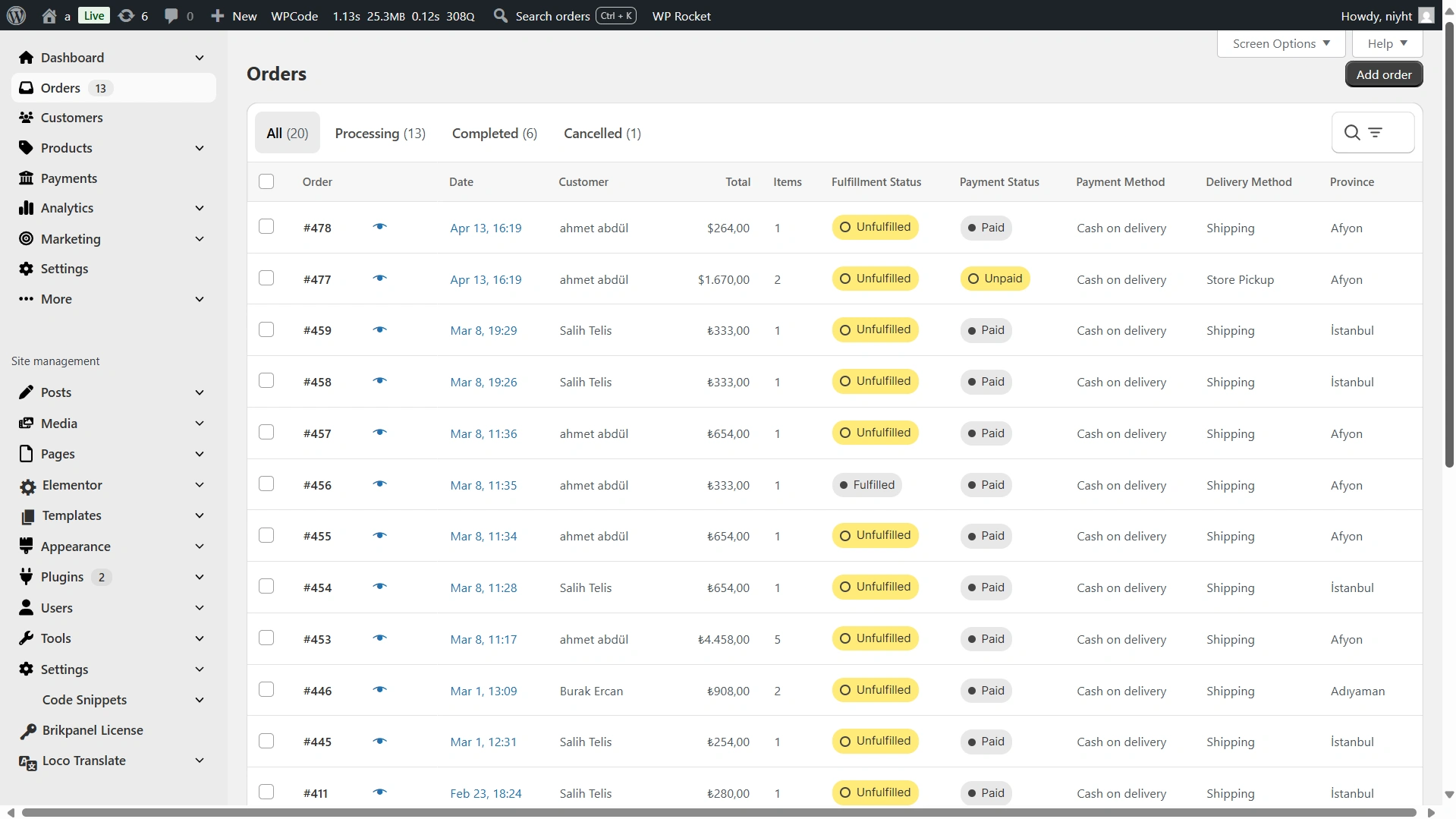This screenshot has width=1456, height=819.
Task: Select the checkbox for order #453
Action: point(266,638)
